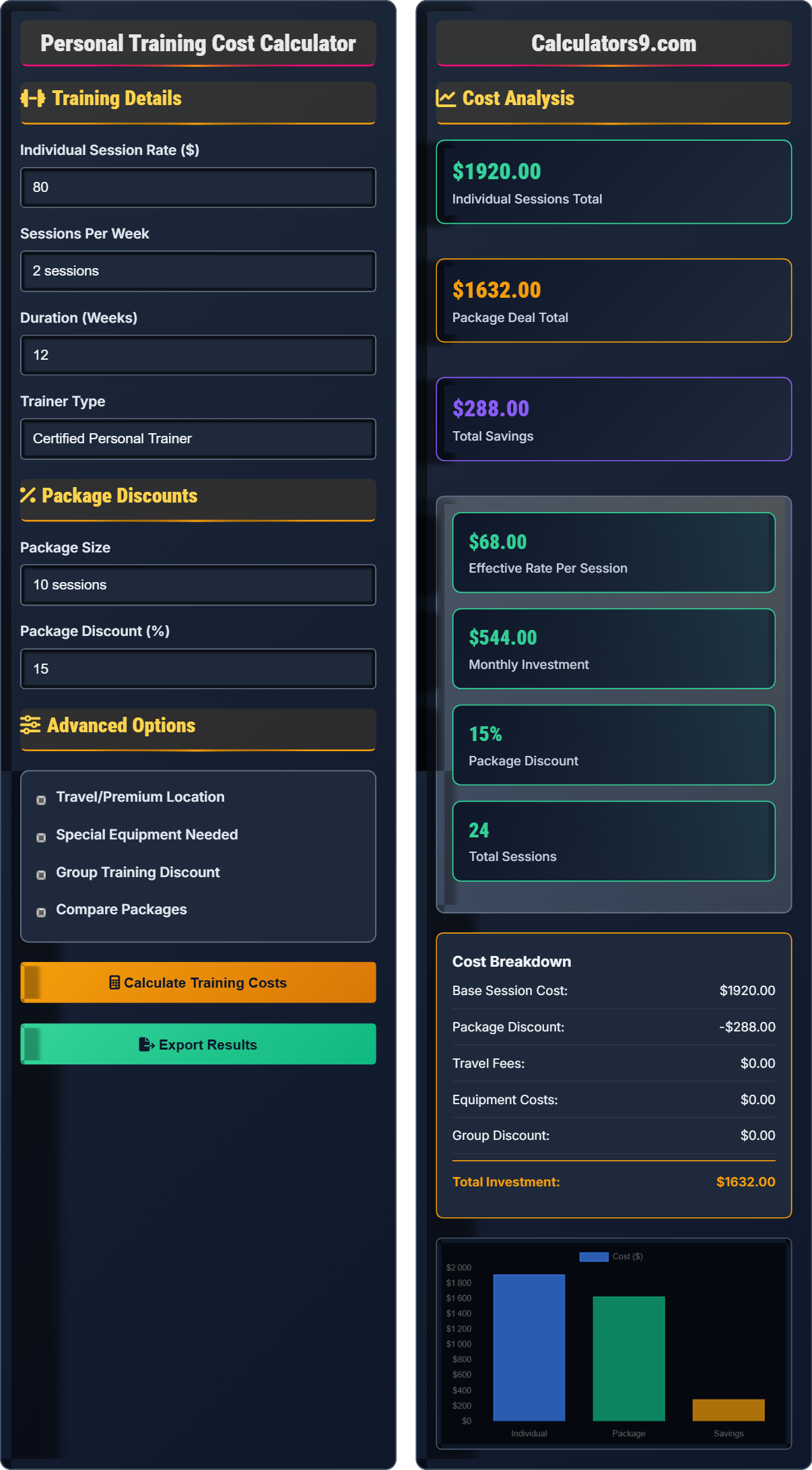Screen dimensions: 812x1470
Task: Open the Sessions Per Week dropdown
Action: (x=198, y=271)
